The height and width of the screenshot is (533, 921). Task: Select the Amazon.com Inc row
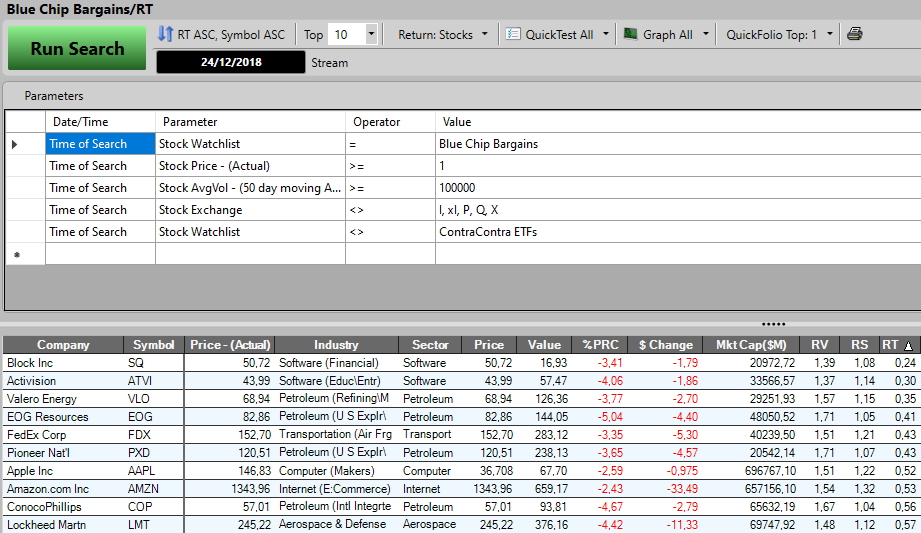point(461,489)
